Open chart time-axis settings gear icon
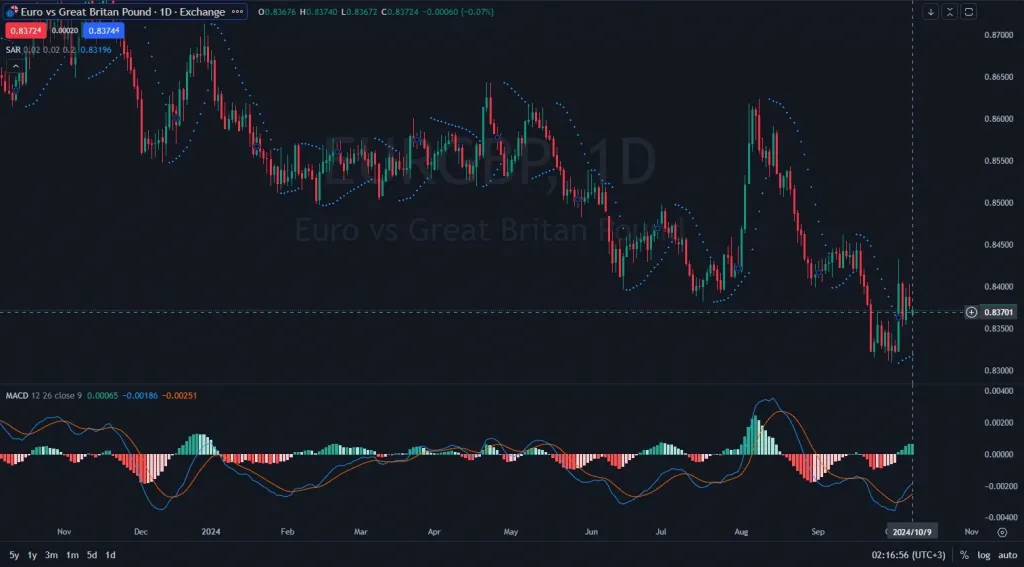The height and width of the screenshot is (567, 1024). pos(1002,532)
